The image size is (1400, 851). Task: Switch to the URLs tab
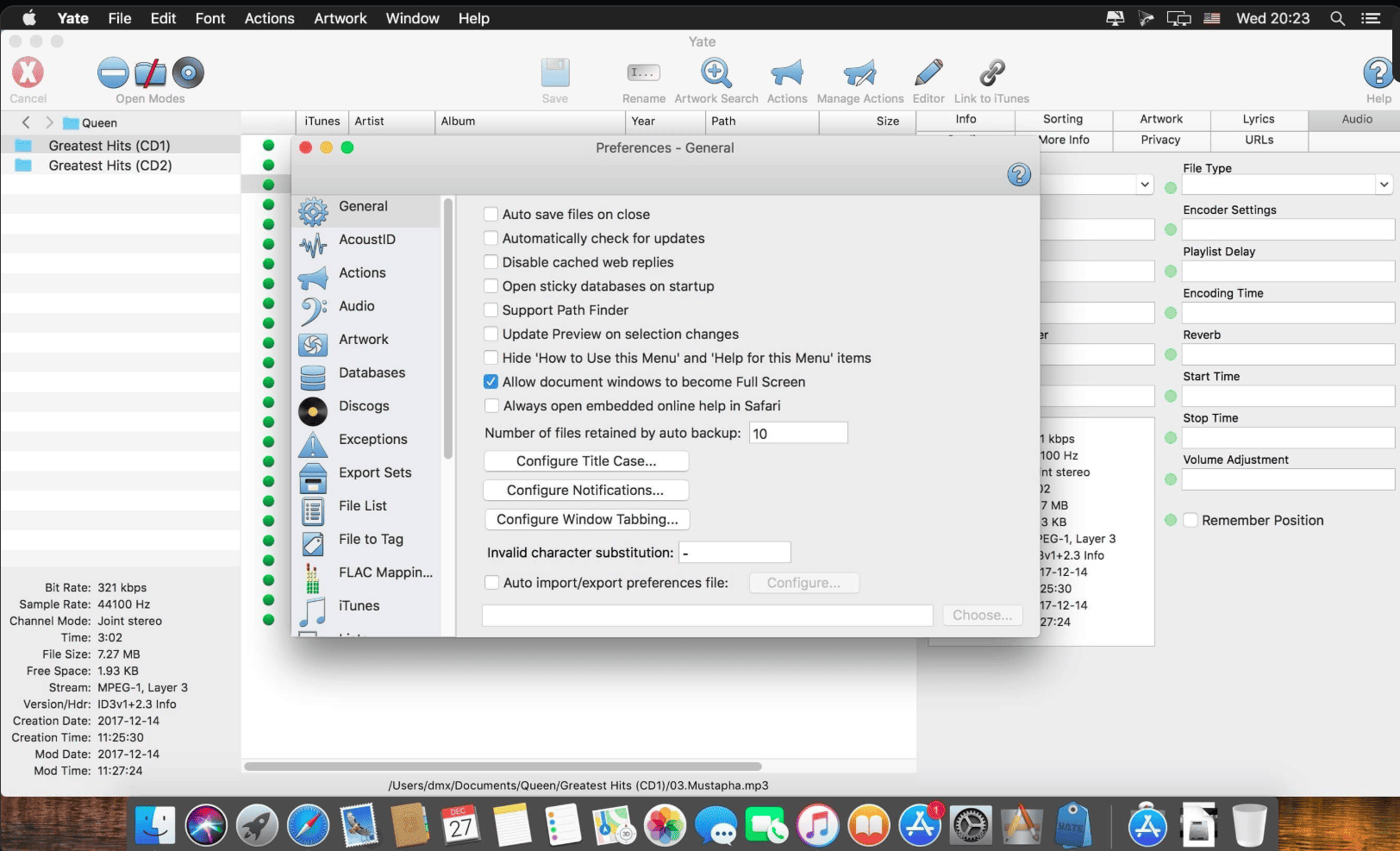pyautogui.click(x=1259, y=141)
